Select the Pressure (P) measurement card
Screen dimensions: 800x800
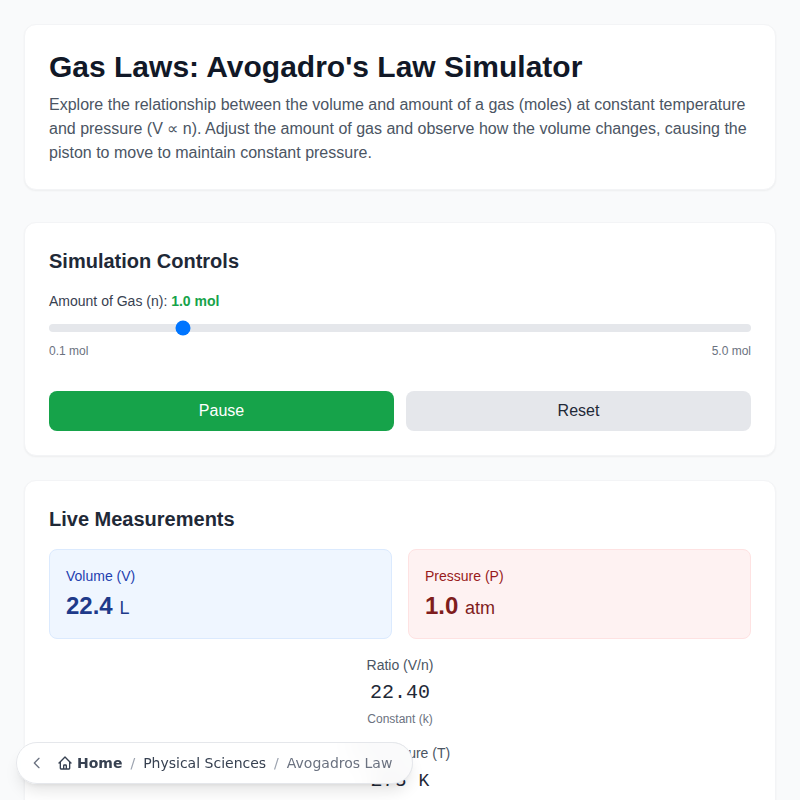pyautogui.click(x=578, y=593)
